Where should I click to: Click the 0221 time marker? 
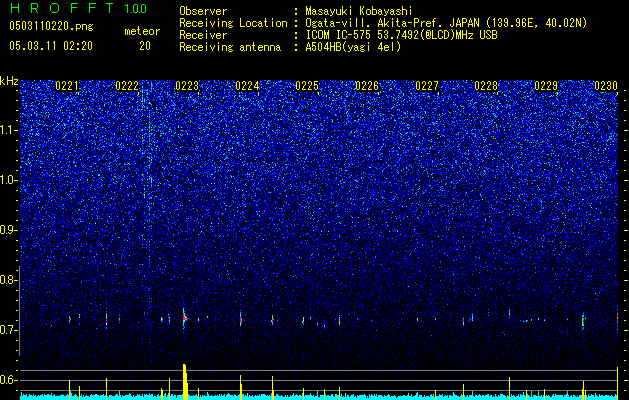click(67, 86)
